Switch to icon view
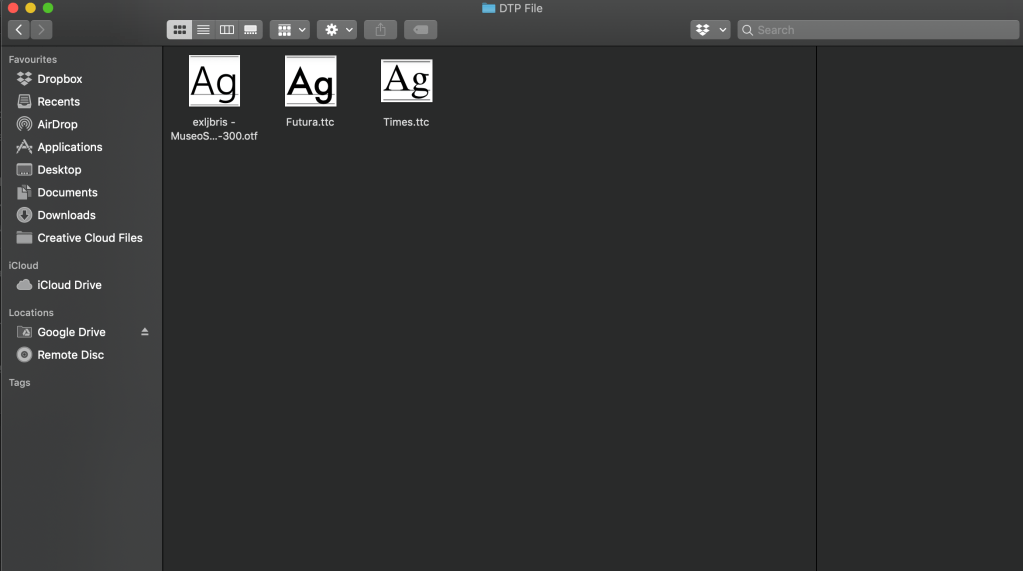This screenshot has width=1023, height=571. [x=180, y=30]
